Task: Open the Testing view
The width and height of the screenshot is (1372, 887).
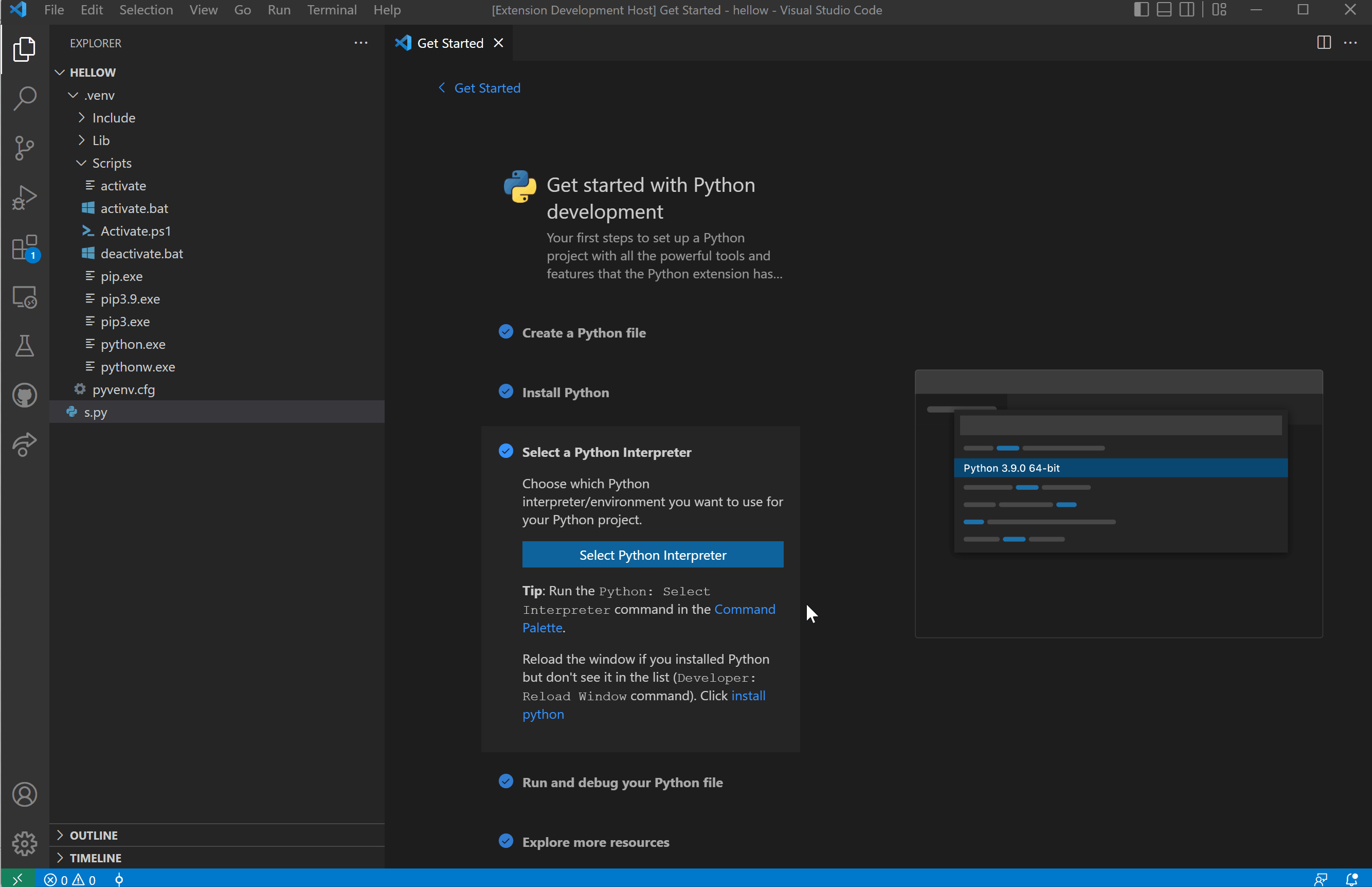Action: tap(24, 346)
